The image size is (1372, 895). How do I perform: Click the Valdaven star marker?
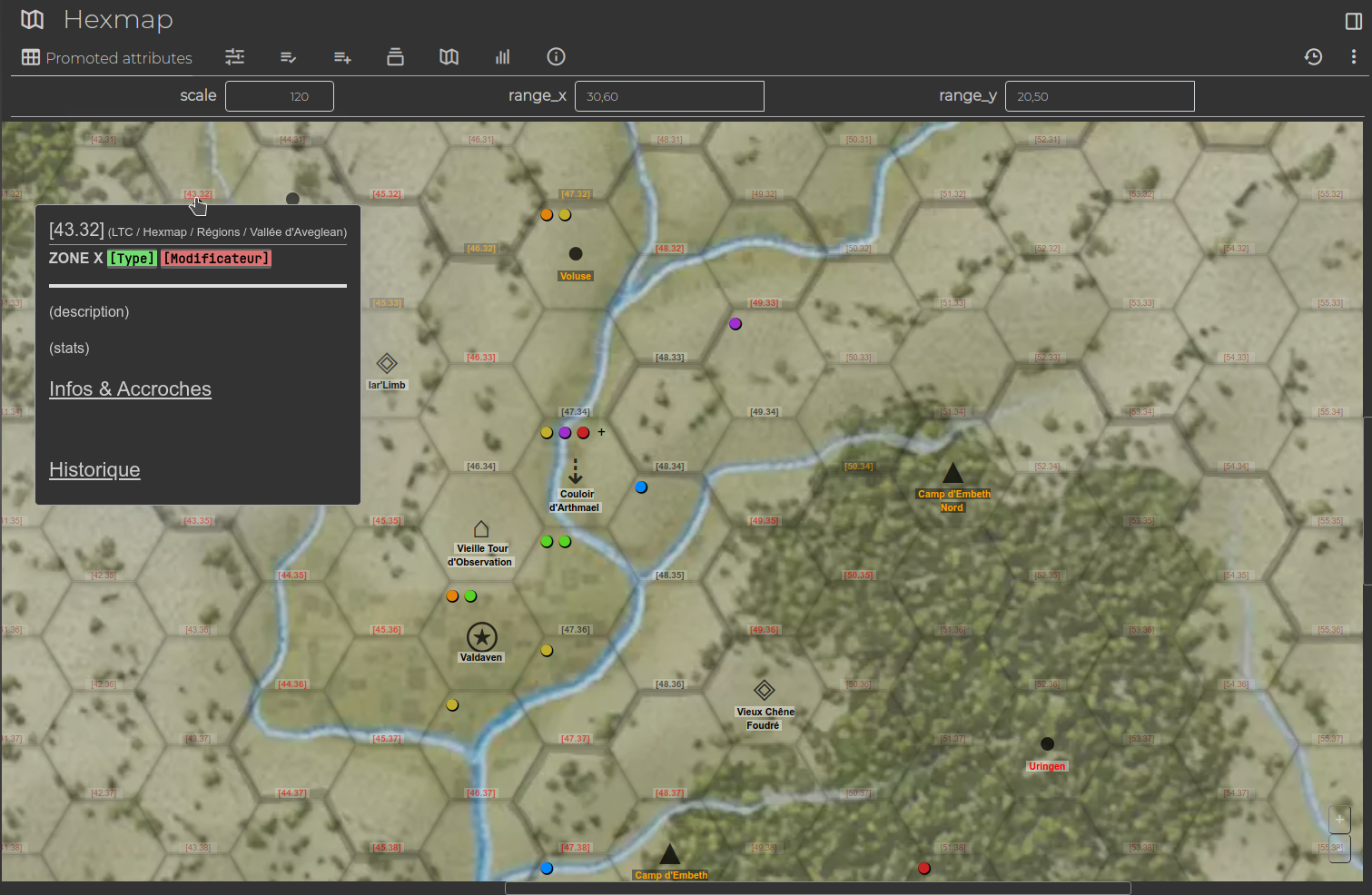pyautogui.click(x=481, y=637)
